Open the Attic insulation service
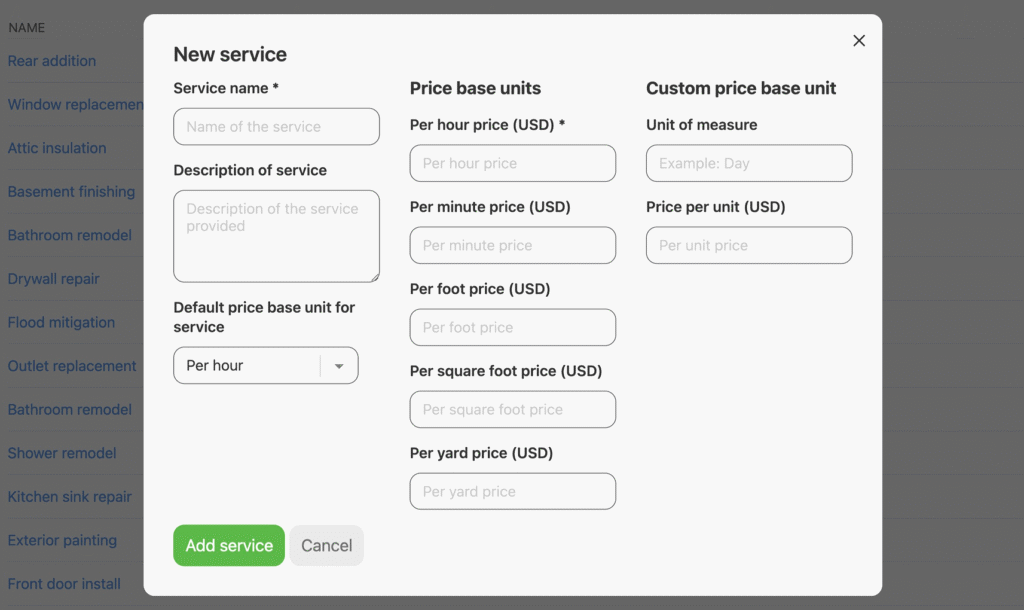The height and width of the screenshot is (610, 1024). [x=57, y=148]
